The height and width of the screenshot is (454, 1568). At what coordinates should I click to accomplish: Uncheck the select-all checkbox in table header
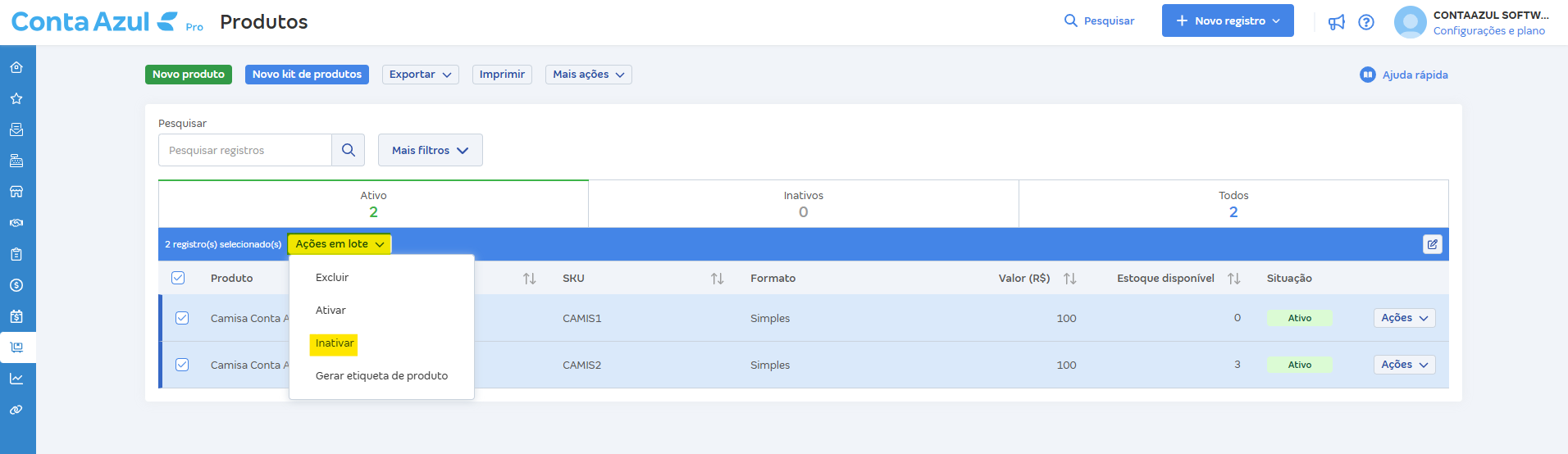[x=178, y=278]
